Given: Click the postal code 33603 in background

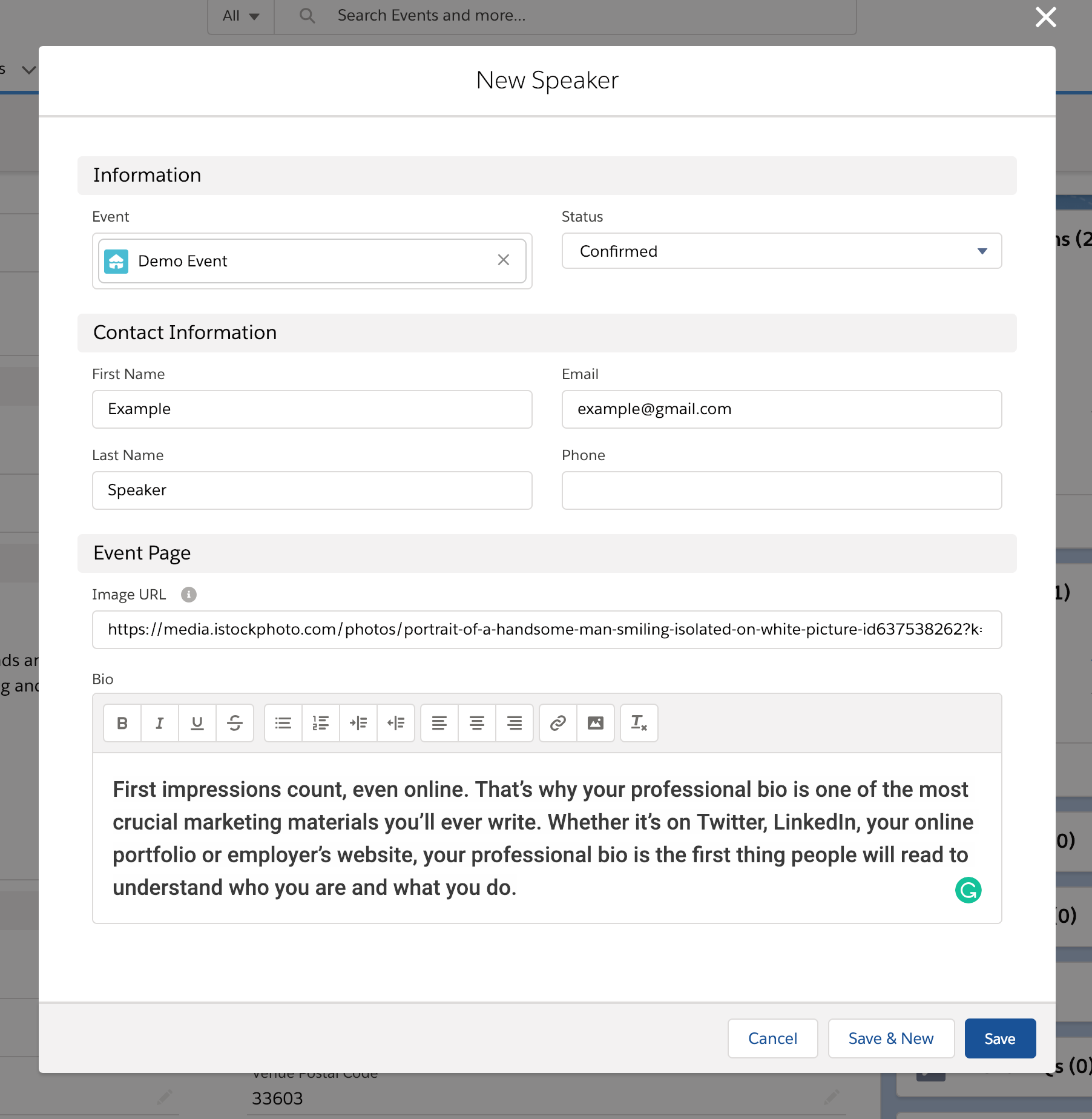Looking at the screenshot, I should 277,1098.
